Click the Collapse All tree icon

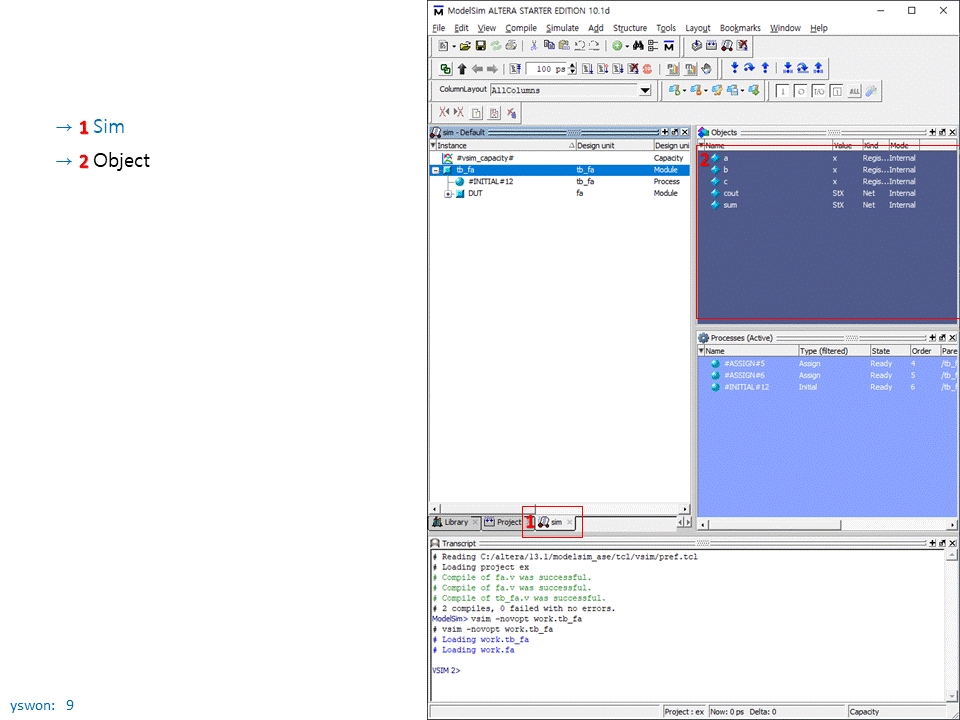(653, 46)
